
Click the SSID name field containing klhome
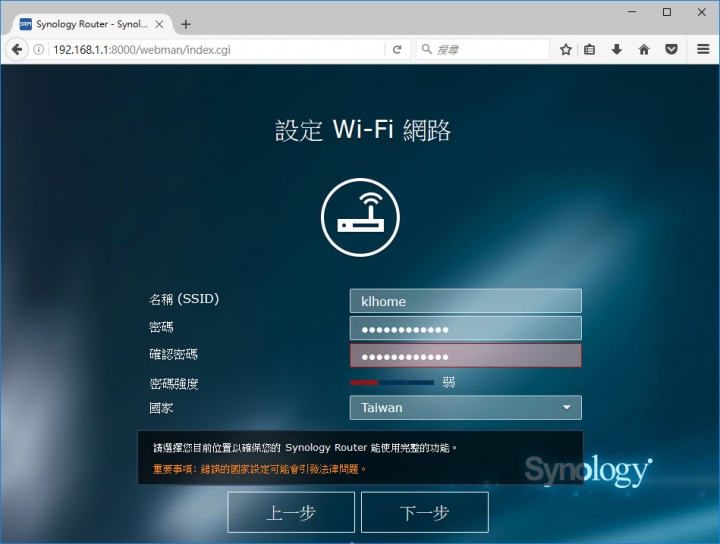tap(466, 301)
